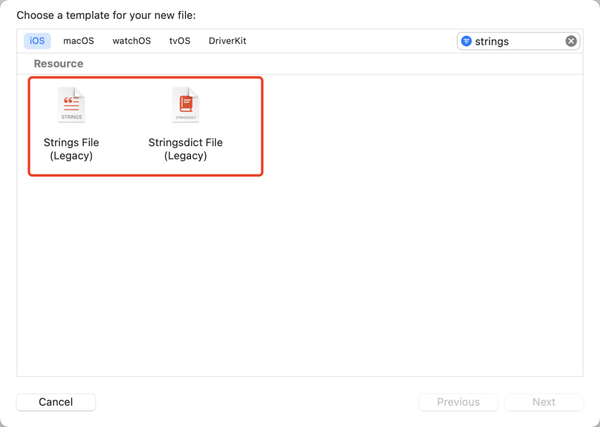
Task: Click the Resource section header
Action: coord(58,64)
